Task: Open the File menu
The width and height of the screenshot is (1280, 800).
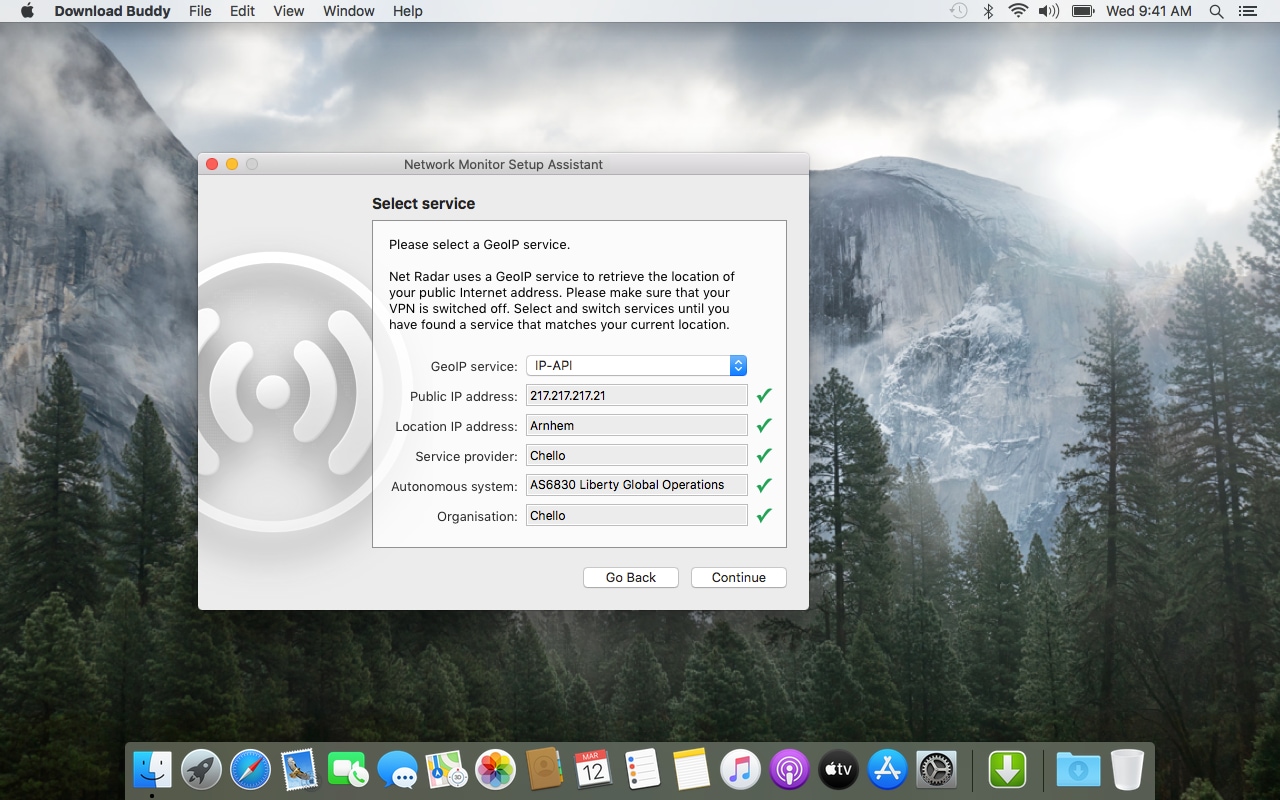Action: click(x=200, y=11)
